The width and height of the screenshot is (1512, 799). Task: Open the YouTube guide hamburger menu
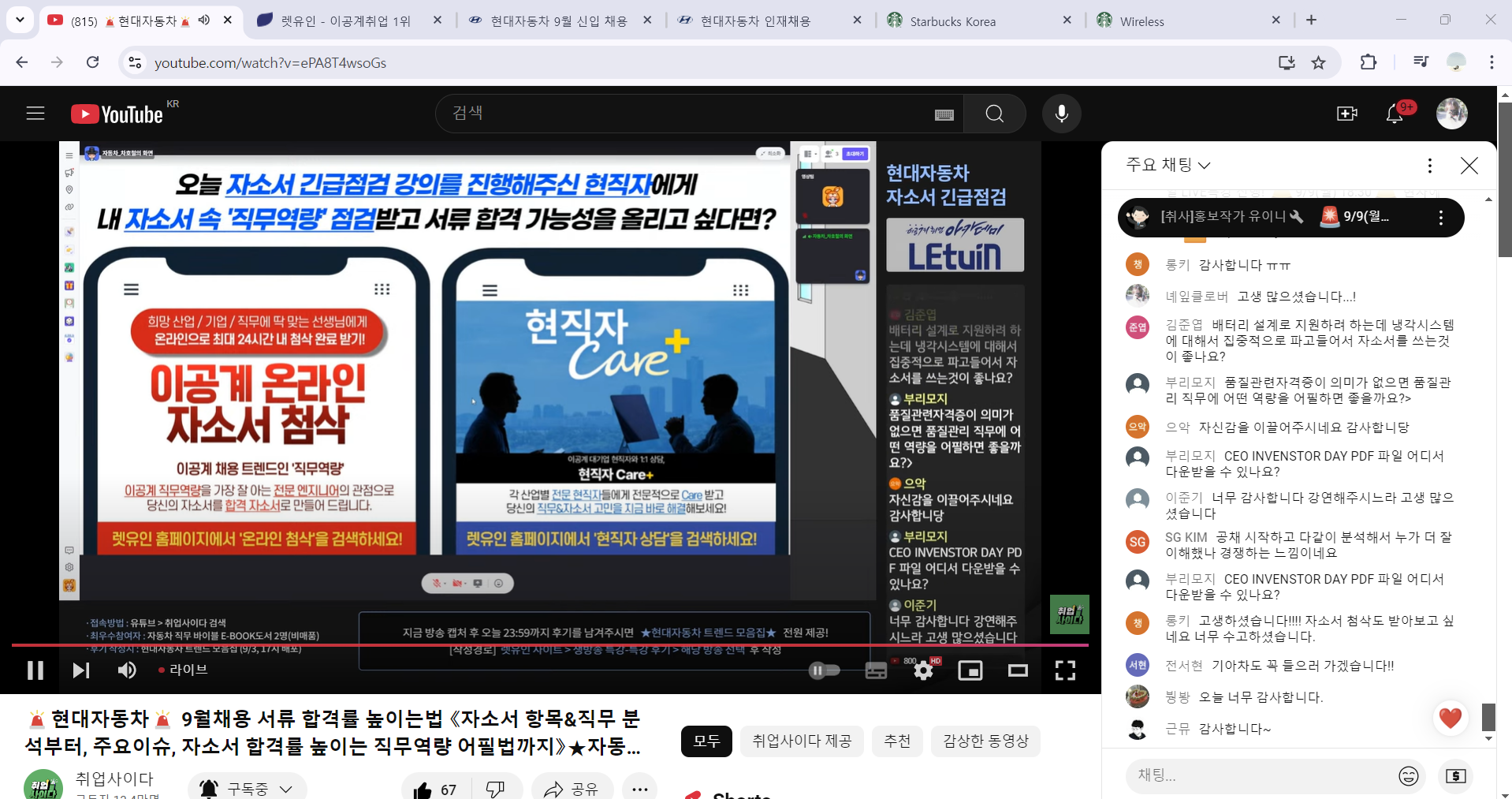[35, 114]
